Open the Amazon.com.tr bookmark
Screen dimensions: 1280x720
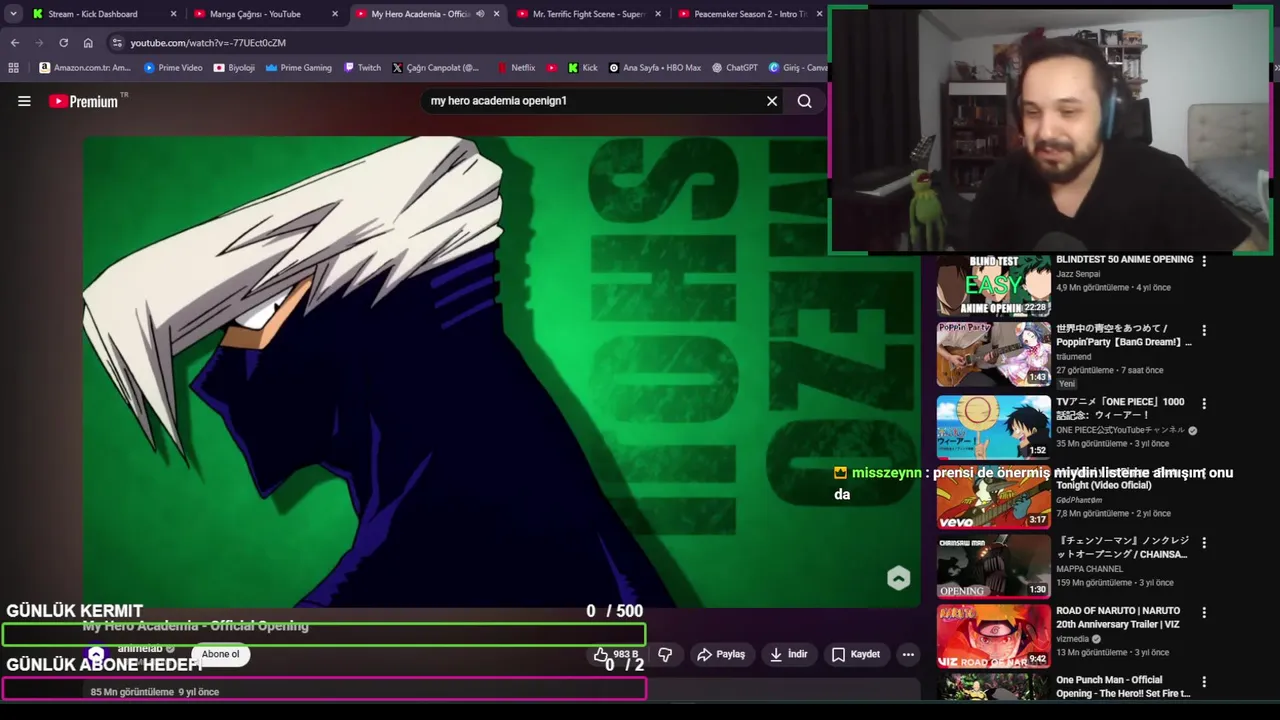click(x=85, y=68)
